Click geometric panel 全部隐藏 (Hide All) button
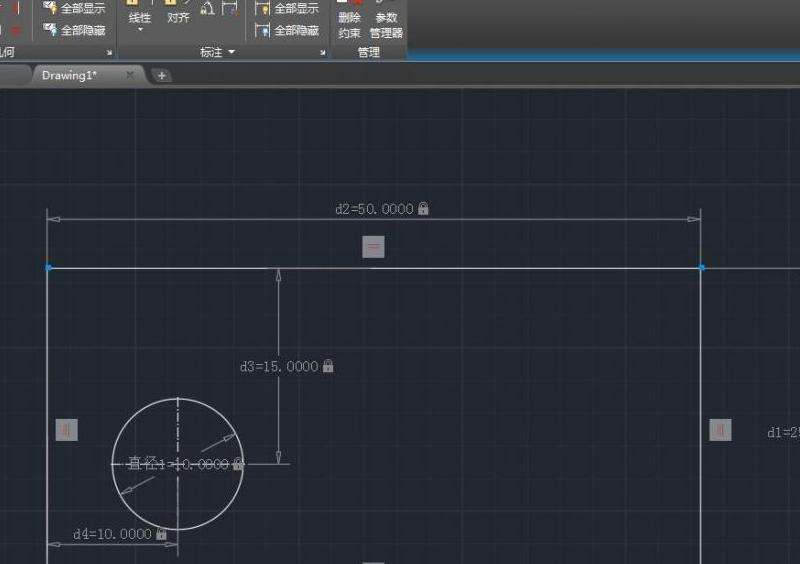The width and height of the screenshot is (800, 564). (x=74, y=31)
